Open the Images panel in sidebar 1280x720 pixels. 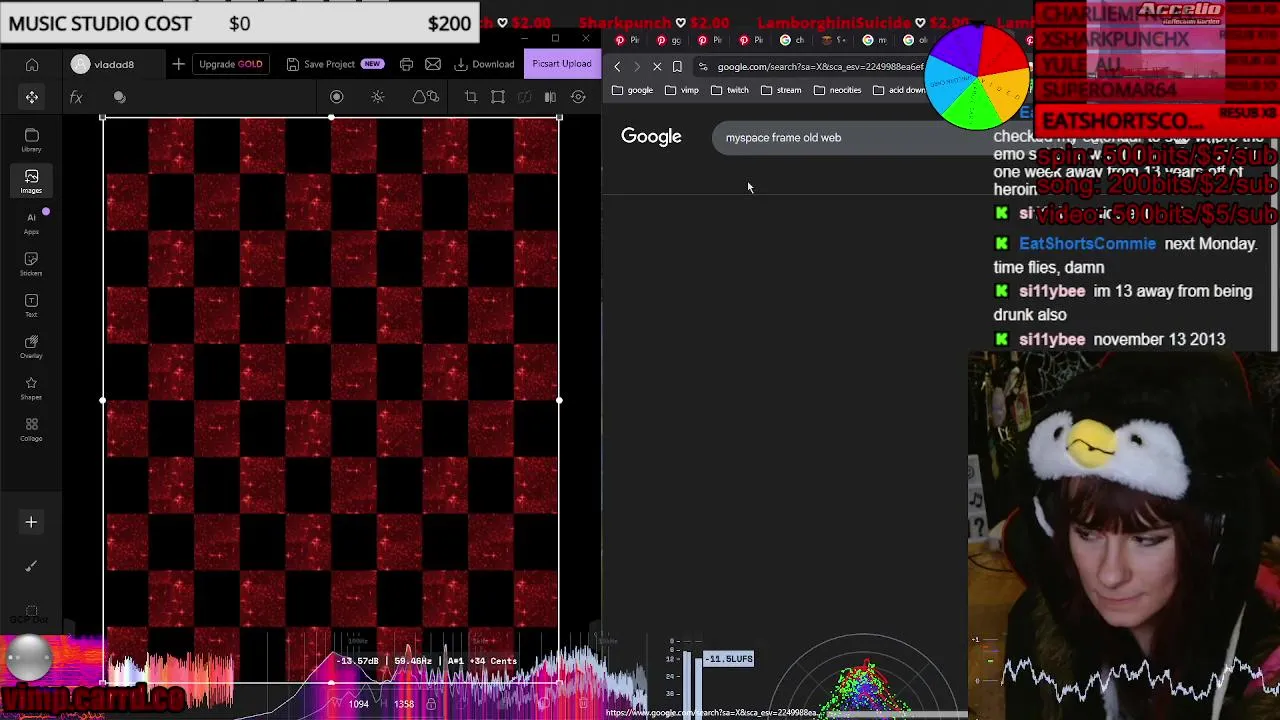(x=32, y=181)
